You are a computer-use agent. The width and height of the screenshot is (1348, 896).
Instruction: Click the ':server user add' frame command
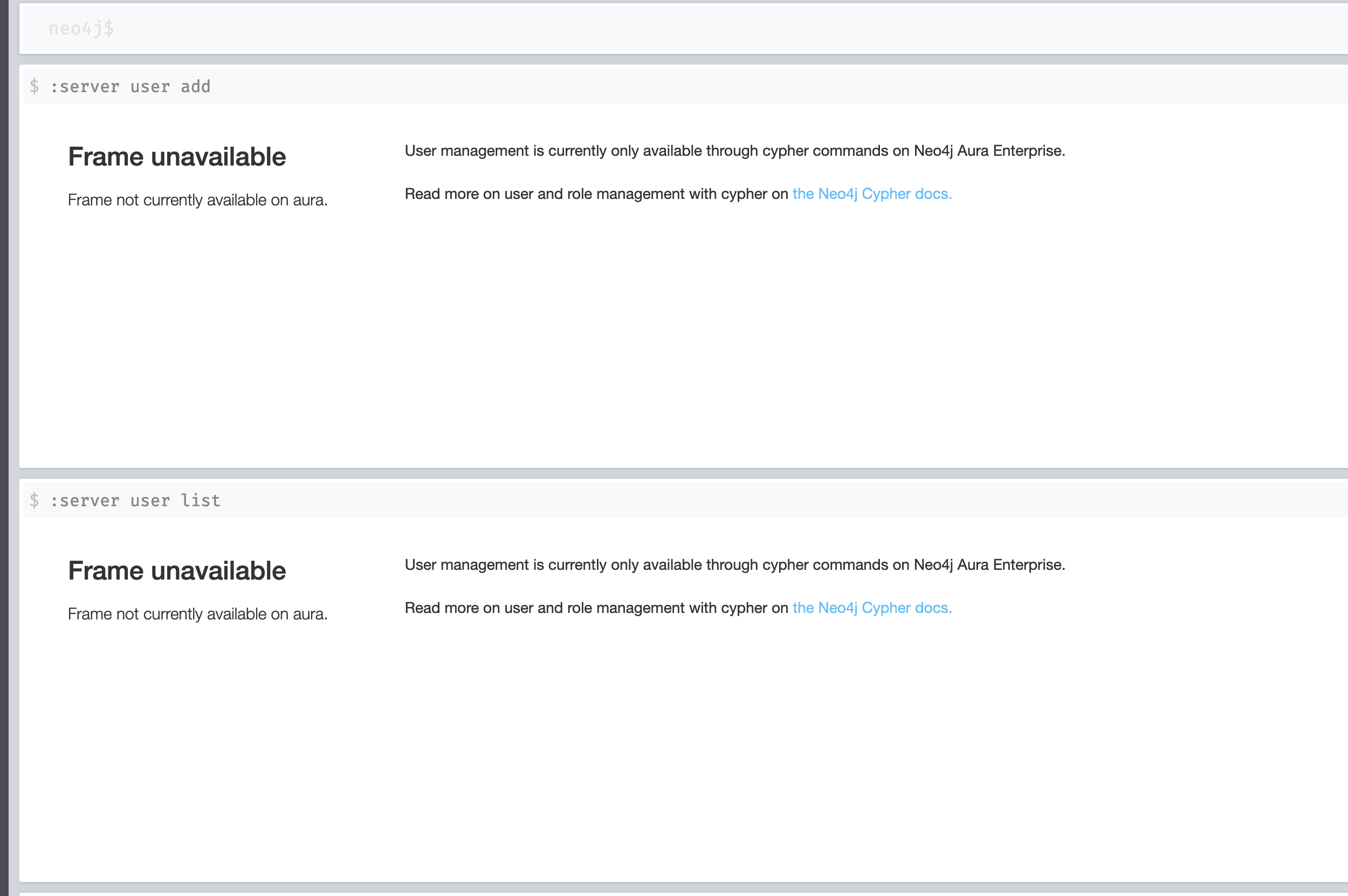pyautogui.click(x=130, y=87)
